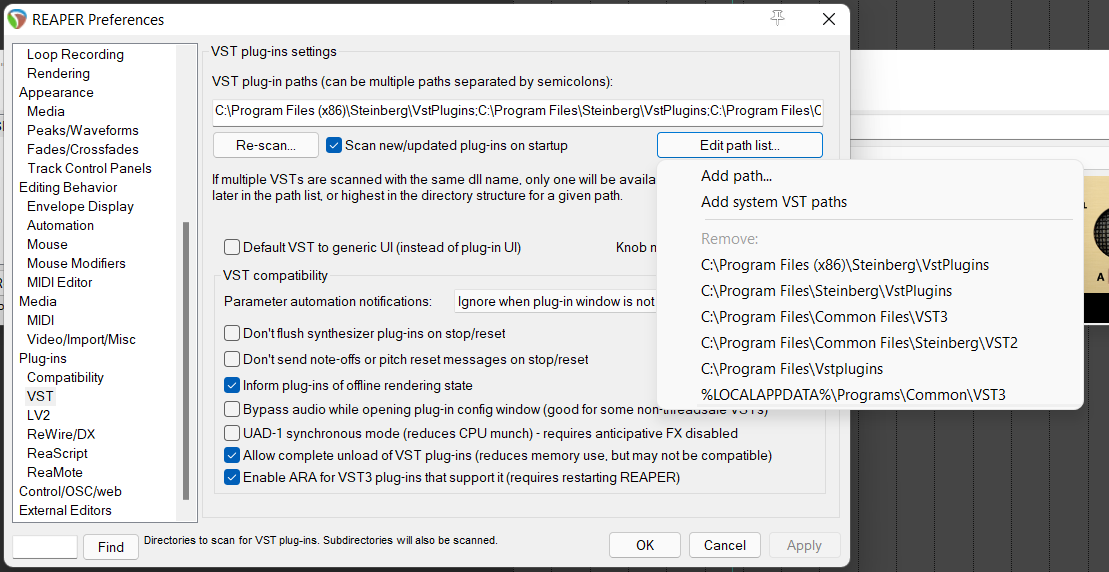Uncheck Inform plug-ins of offline rendering state
The image size is (1109, 572).
(231, 385)
